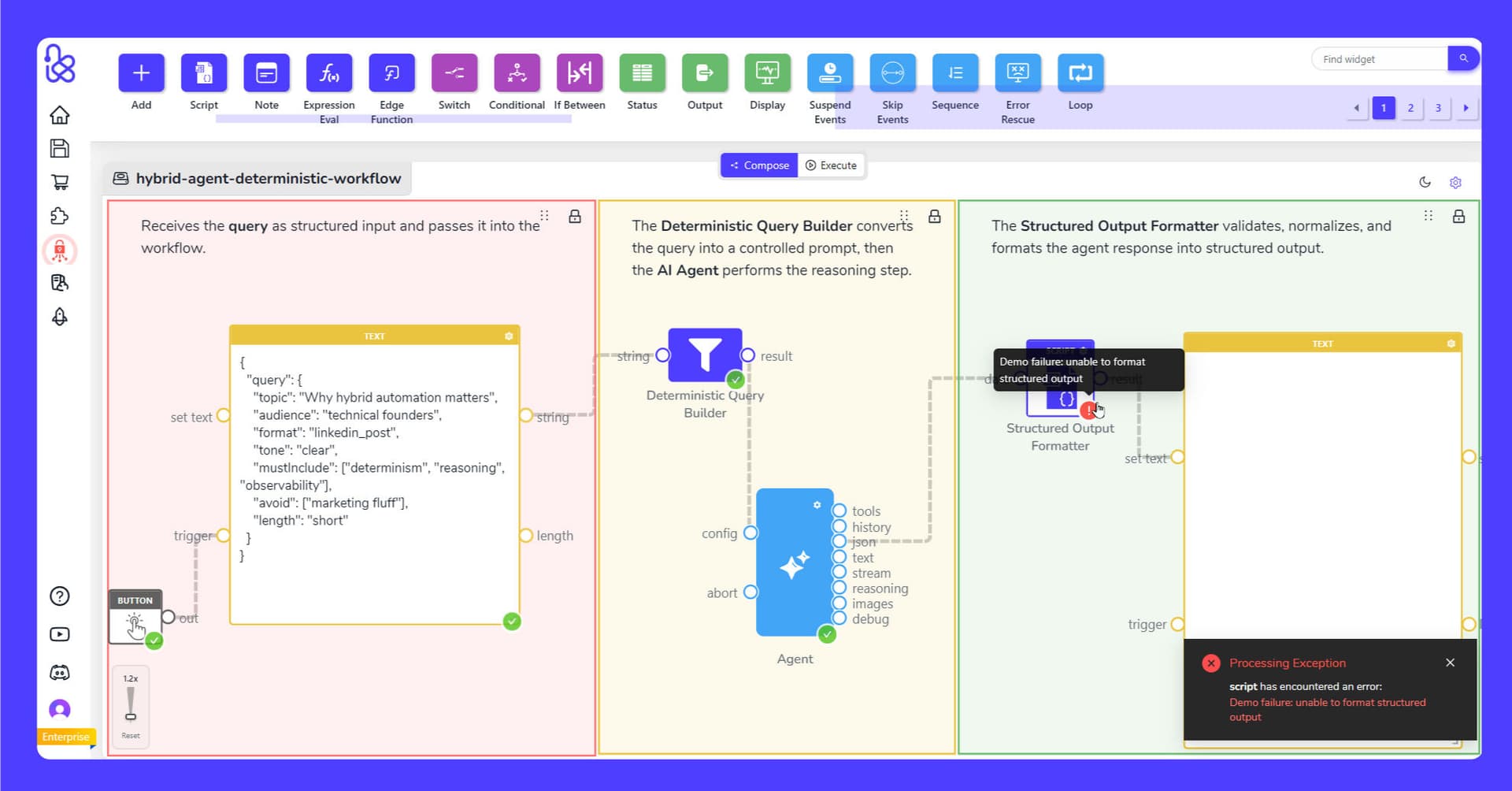
Task: Advance to the next widget toolbar page
Action: [1466, 107]
